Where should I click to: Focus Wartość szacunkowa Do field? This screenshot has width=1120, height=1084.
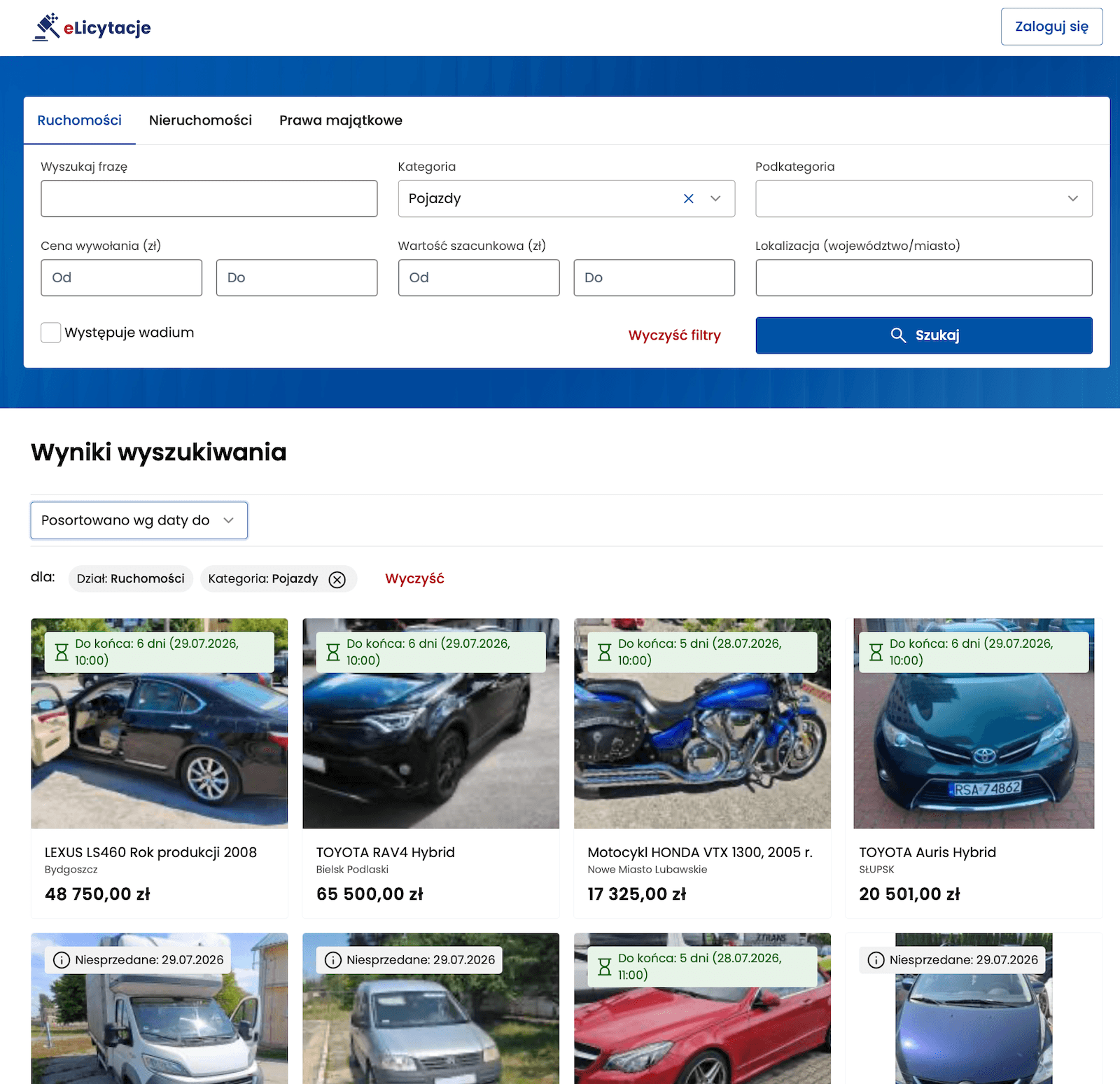(x=654, y=278)
